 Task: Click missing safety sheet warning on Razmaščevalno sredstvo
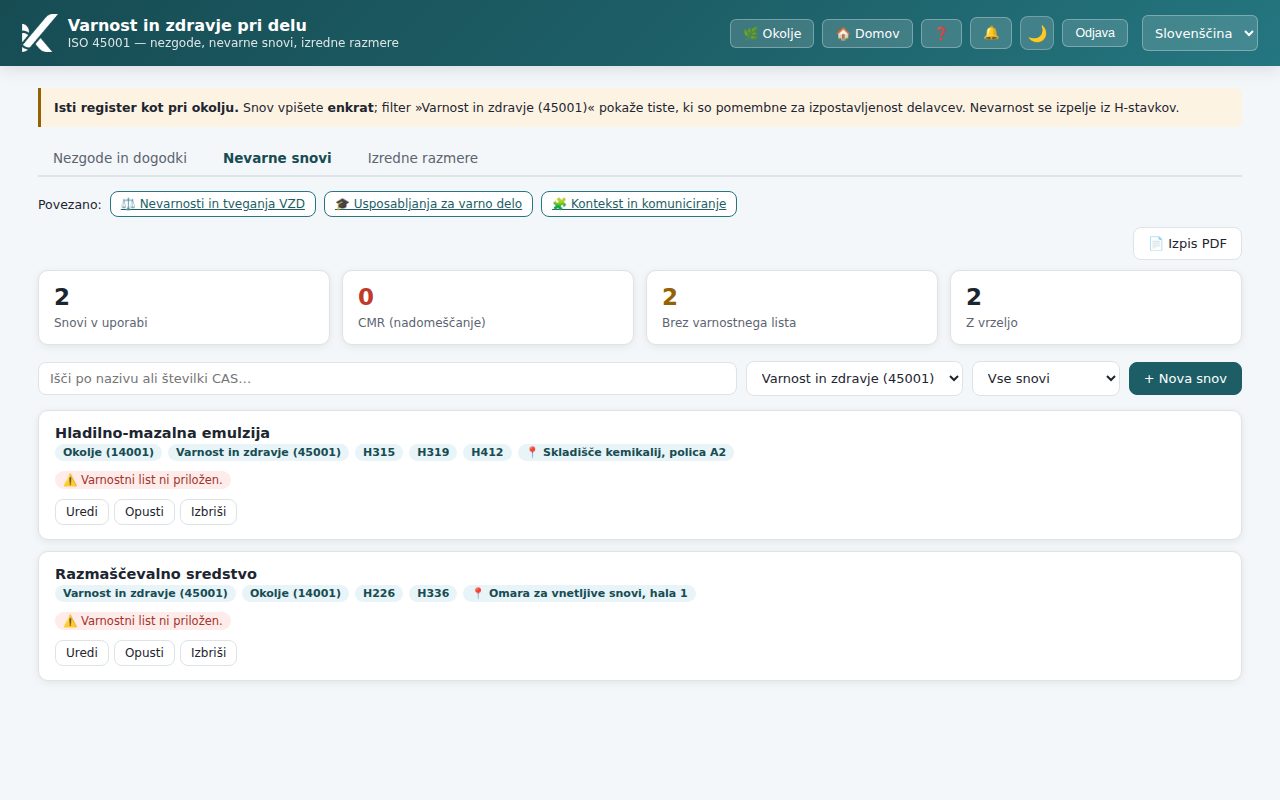tap(143, 621)
